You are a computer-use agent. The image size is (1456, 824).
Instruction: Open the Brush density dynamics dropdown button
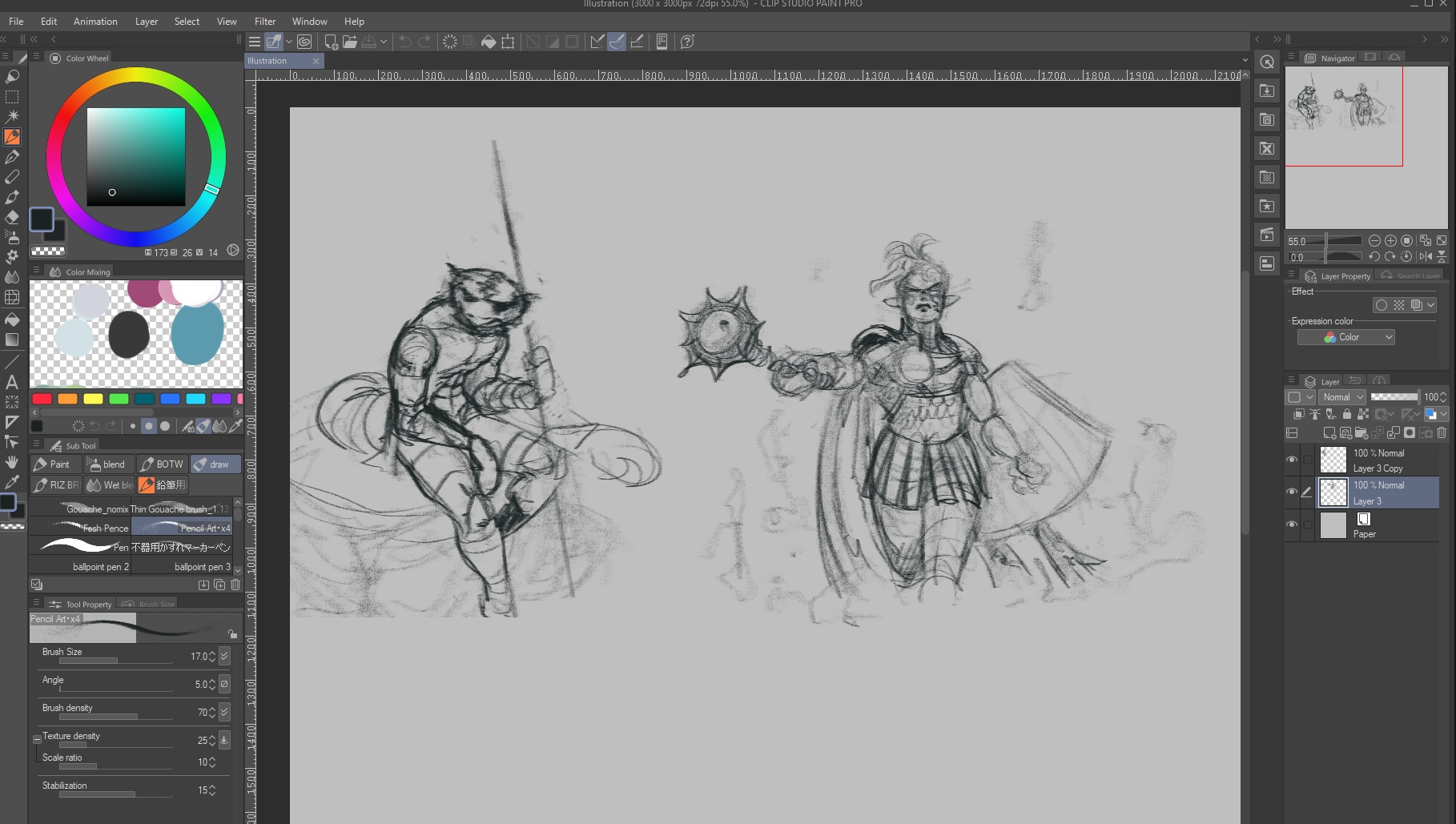(224, 712)
